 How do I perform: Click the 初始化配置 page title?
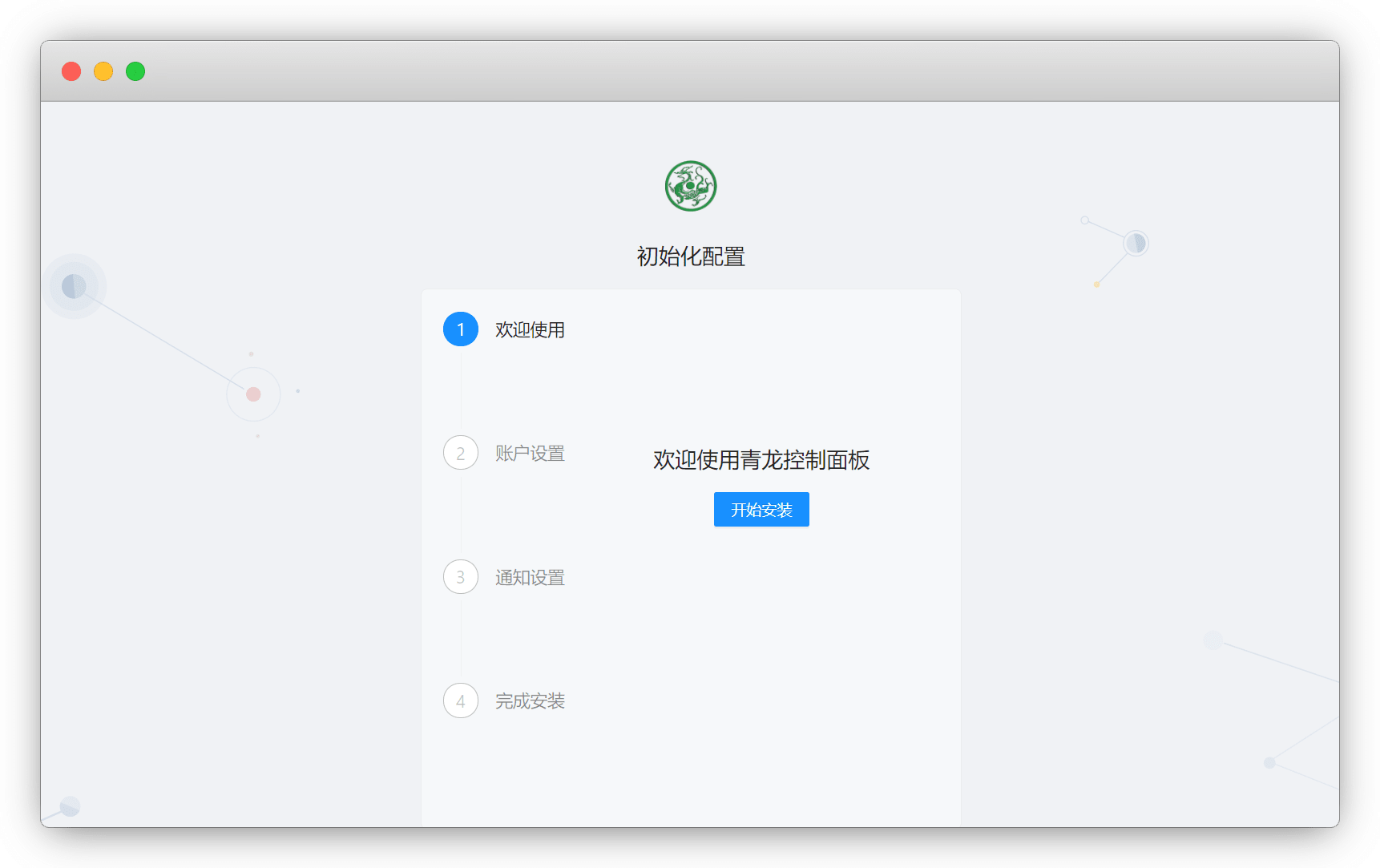point(691,256)
